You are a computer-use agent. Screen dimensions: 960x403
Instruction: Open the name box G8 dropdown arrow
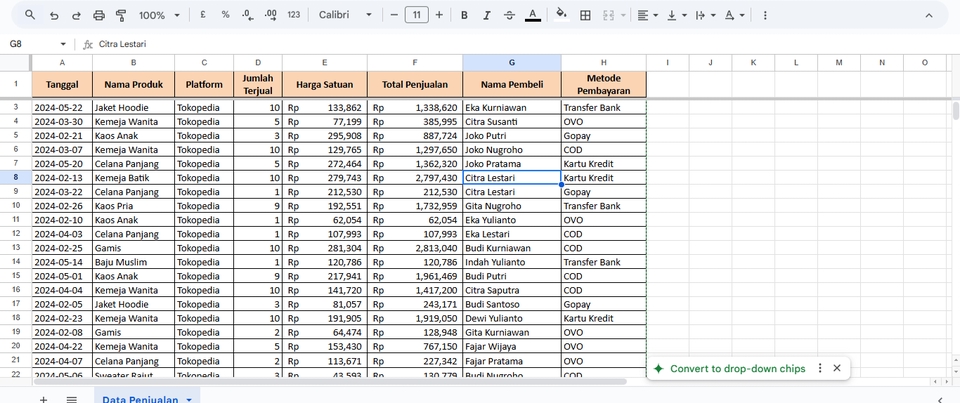tap(62, 44)
